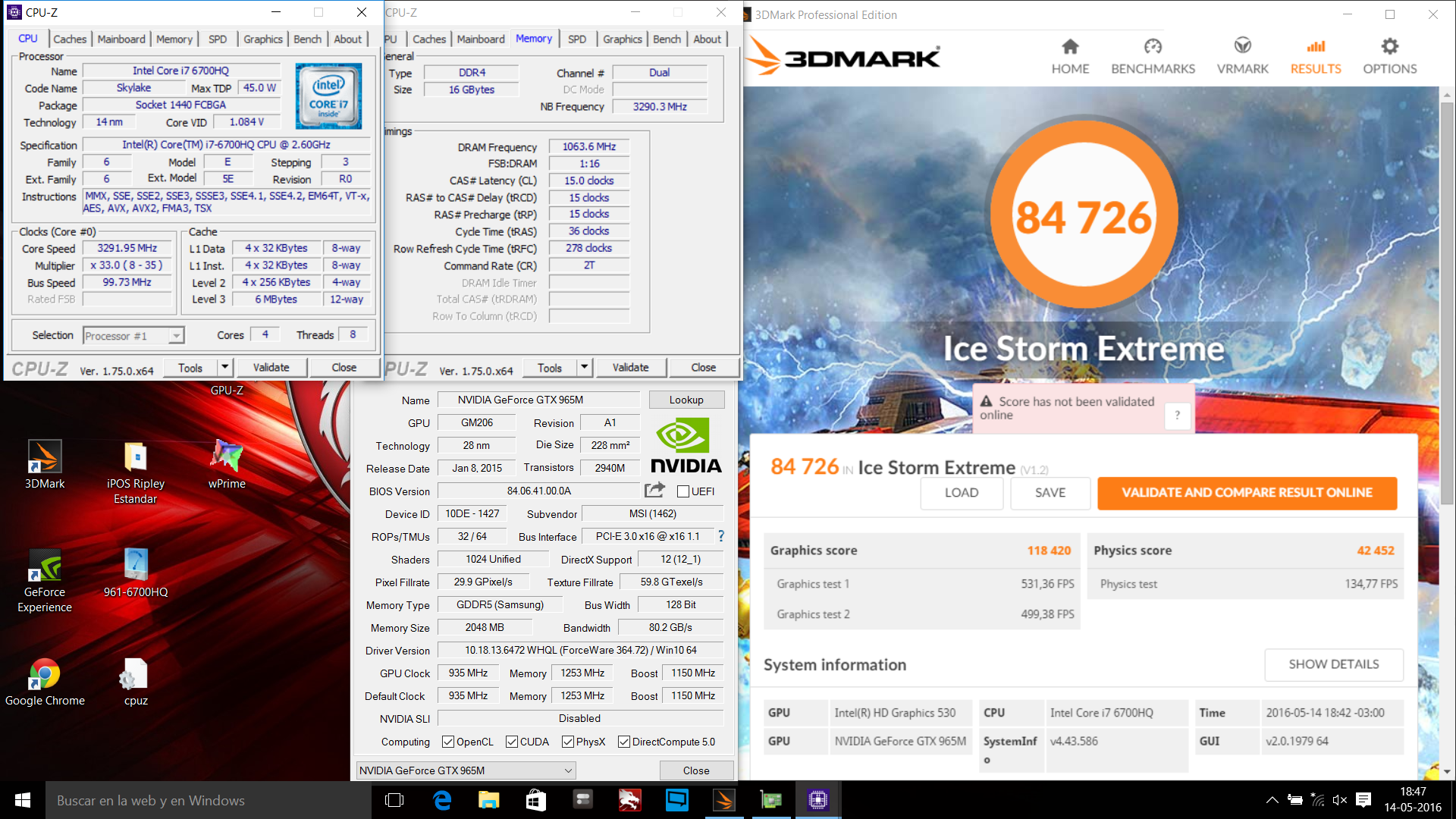Screen dimensions: 1456x819
Task: Click Validate and Compare Result Online
Action: [x=1247, y=493]
